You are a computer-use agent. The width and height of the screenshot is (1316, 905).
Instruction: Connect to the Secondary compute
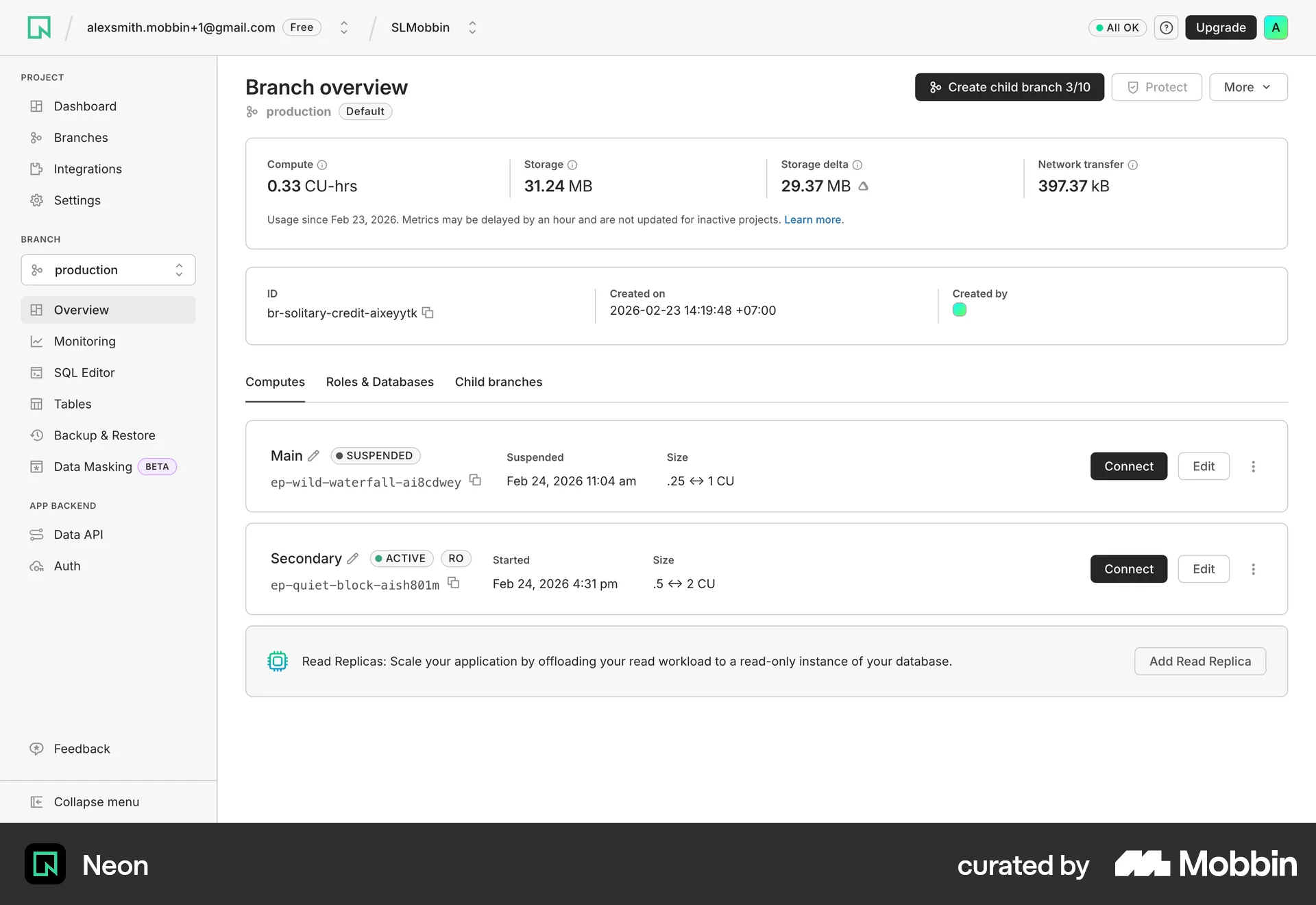click(1128, 569)
